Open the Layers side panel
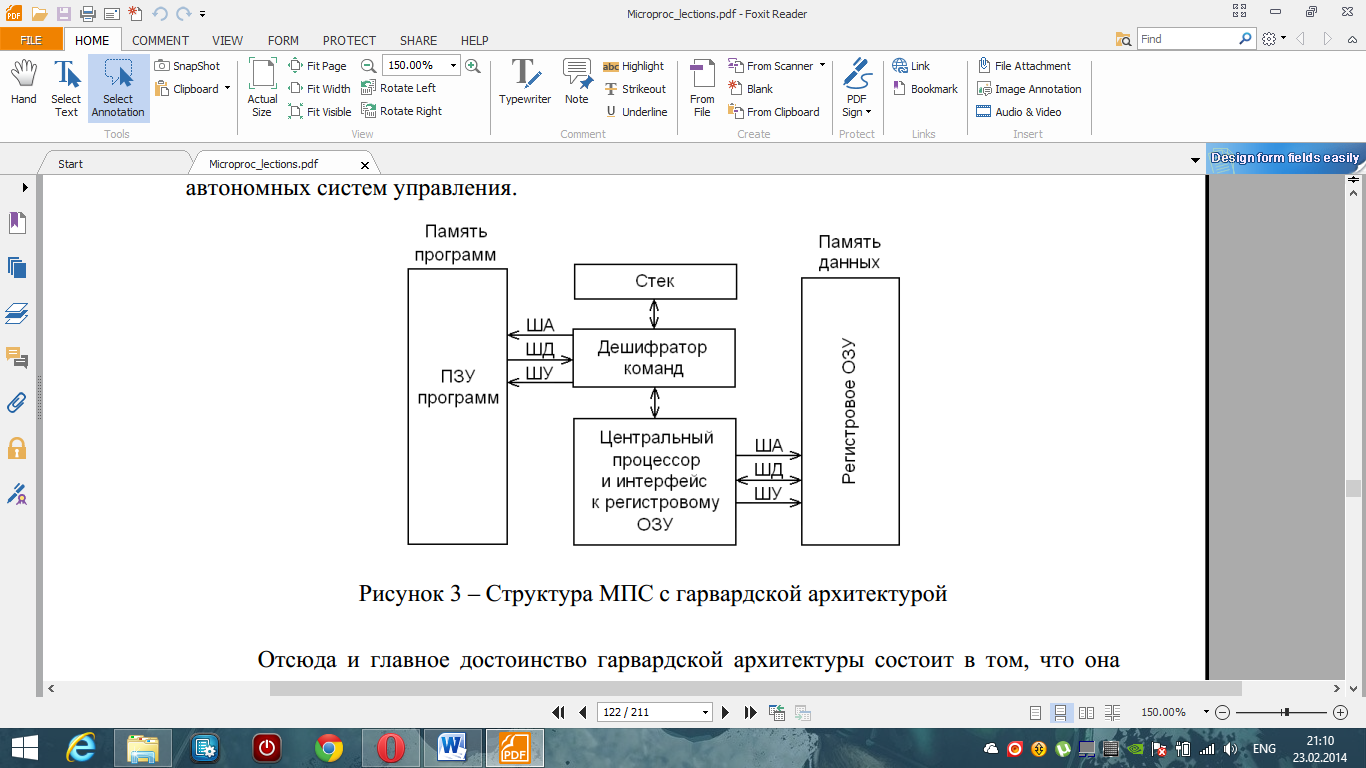 17,313
